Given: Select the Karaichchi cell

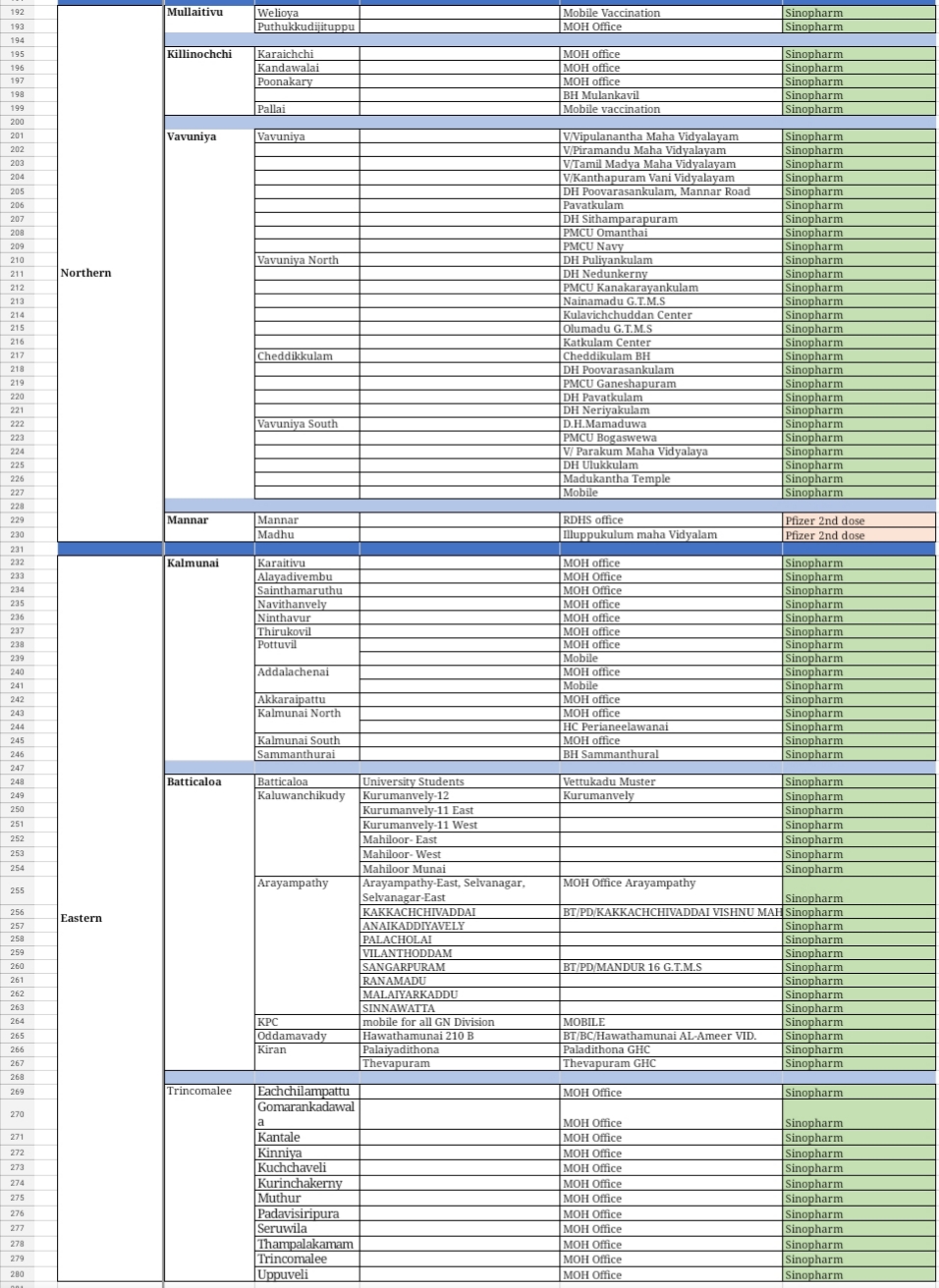Looking at the screenshot, I should (307, 54).
